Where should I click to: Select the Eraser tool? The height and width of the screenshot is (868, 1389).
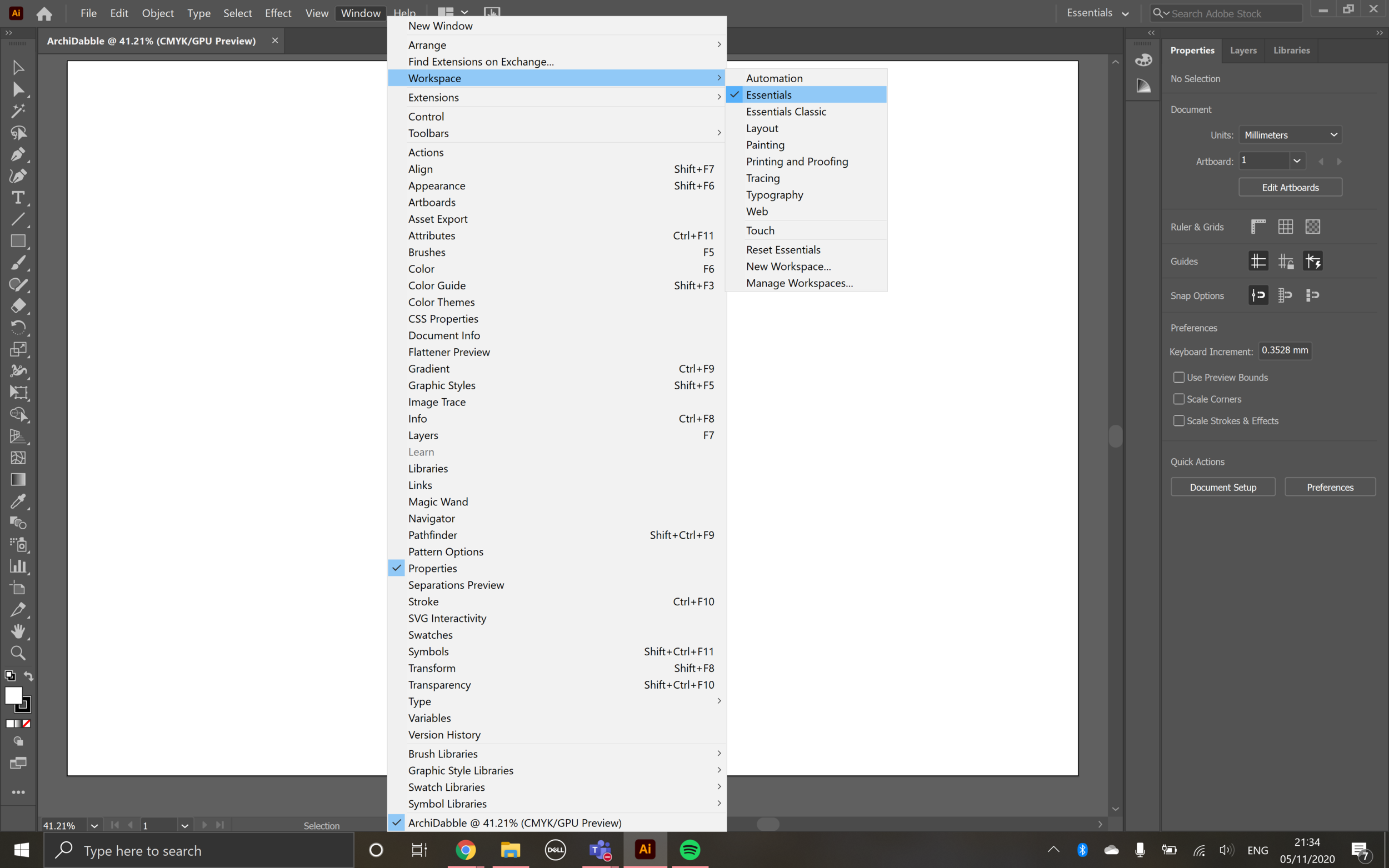click(18, 306)
